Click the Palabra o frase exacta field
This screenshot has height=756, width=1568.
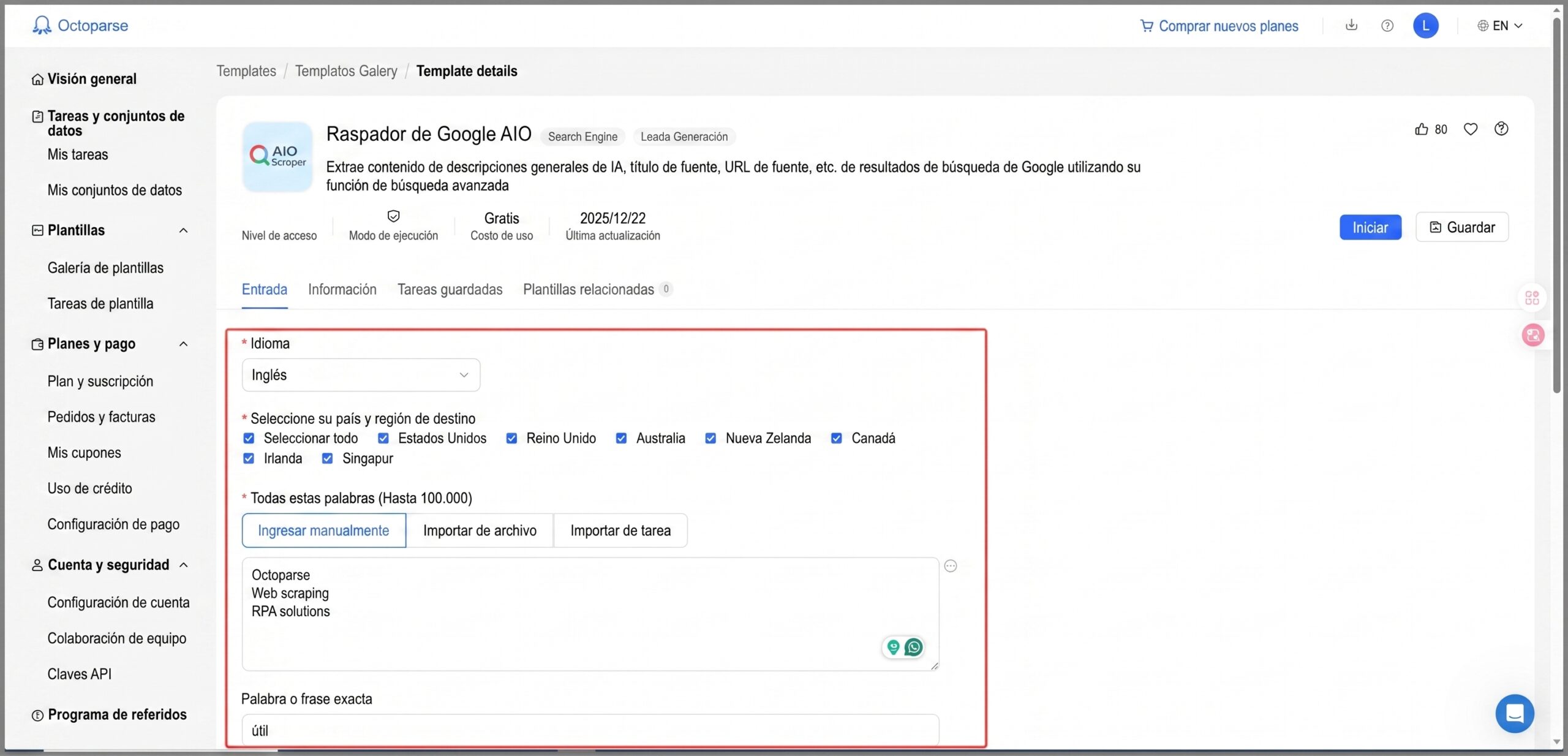tap(590, 730)
